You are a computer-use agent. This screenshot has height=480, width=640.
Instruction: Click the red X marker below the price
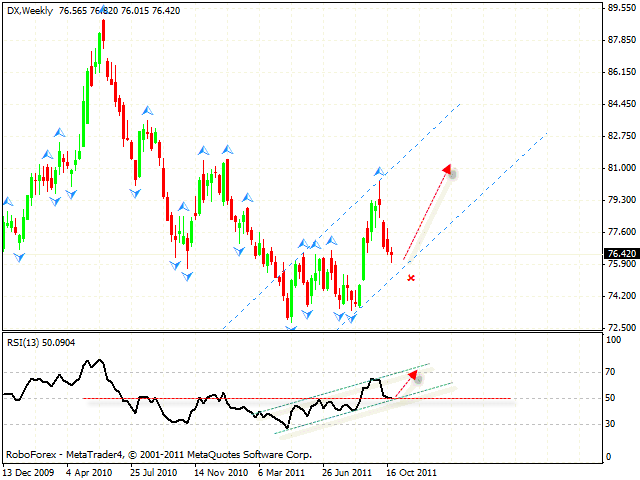click(411, 277)
